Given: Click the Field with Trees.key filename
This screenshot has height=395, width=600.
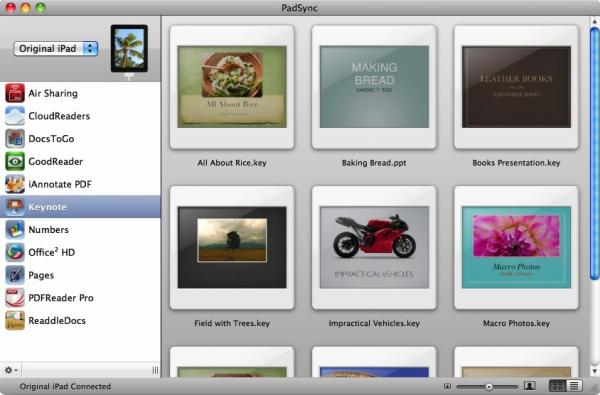Looking at the screenshot, I should 232,323.
